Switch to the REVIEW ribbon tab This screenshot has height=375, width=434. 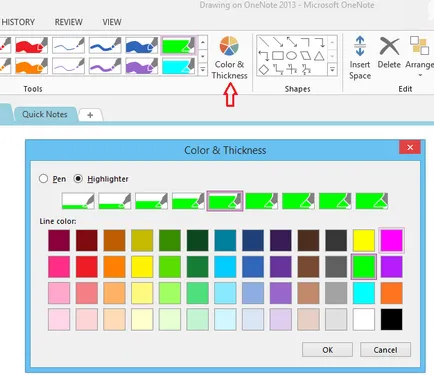[69, 22]
